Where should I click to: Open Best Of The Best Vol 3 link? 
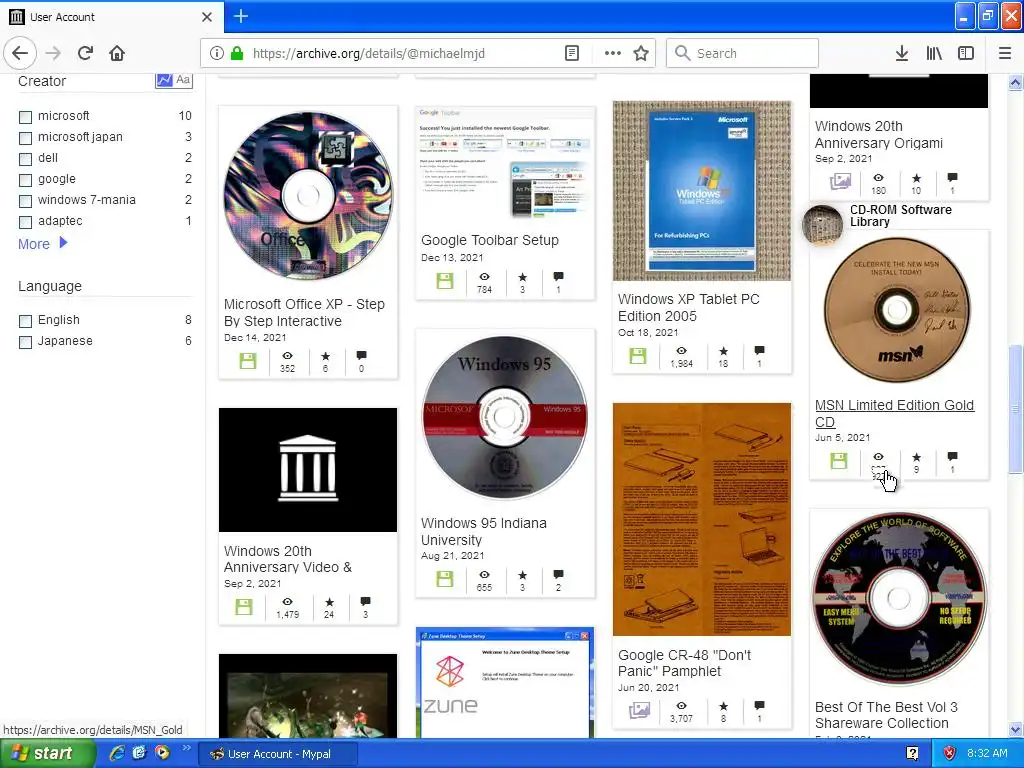click(886, 714)
